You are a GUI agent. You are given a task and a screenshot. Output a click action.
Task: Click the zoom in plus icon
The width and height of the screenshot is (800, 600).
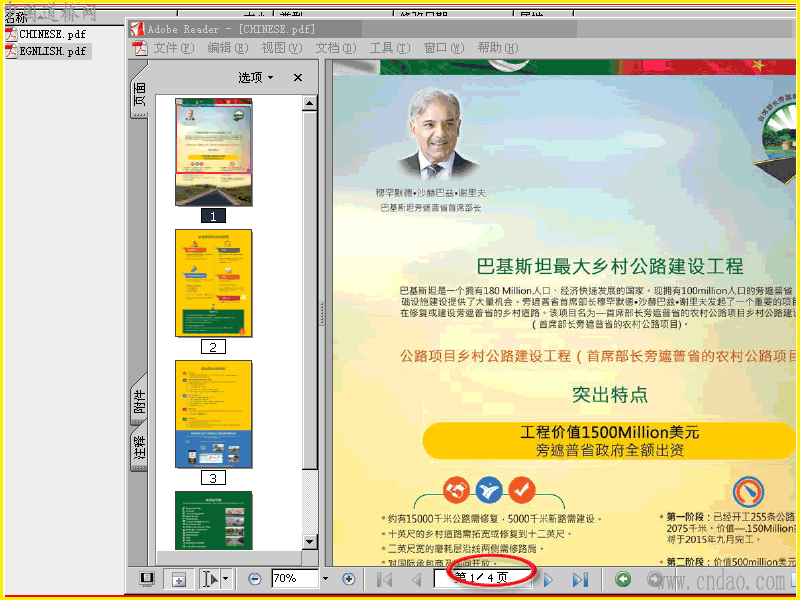[349, 579]
